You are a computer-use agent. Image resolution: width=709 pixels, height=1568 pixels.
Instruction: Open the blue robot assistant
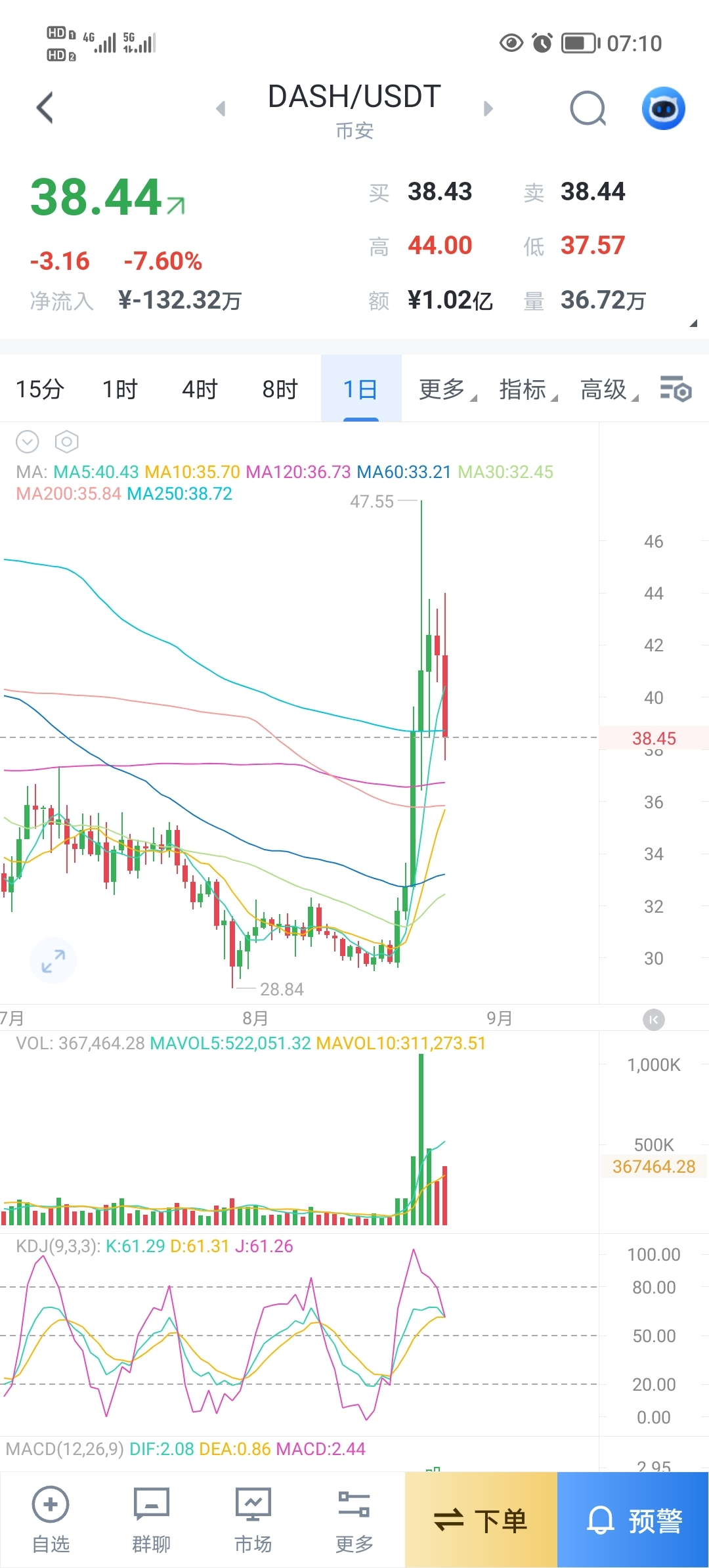click(x=663, y=108)
